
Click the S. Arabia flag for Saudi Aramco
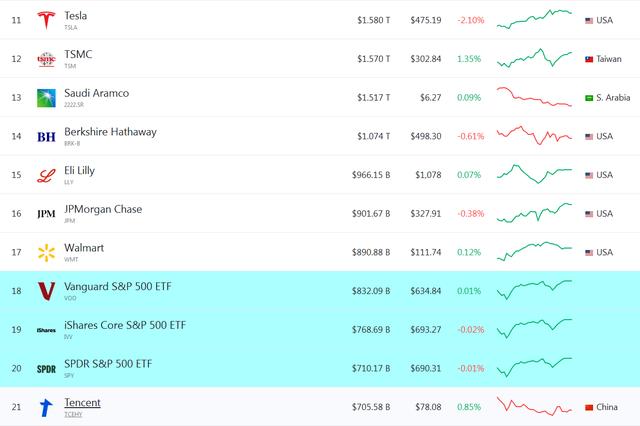[x=589, y=98]
